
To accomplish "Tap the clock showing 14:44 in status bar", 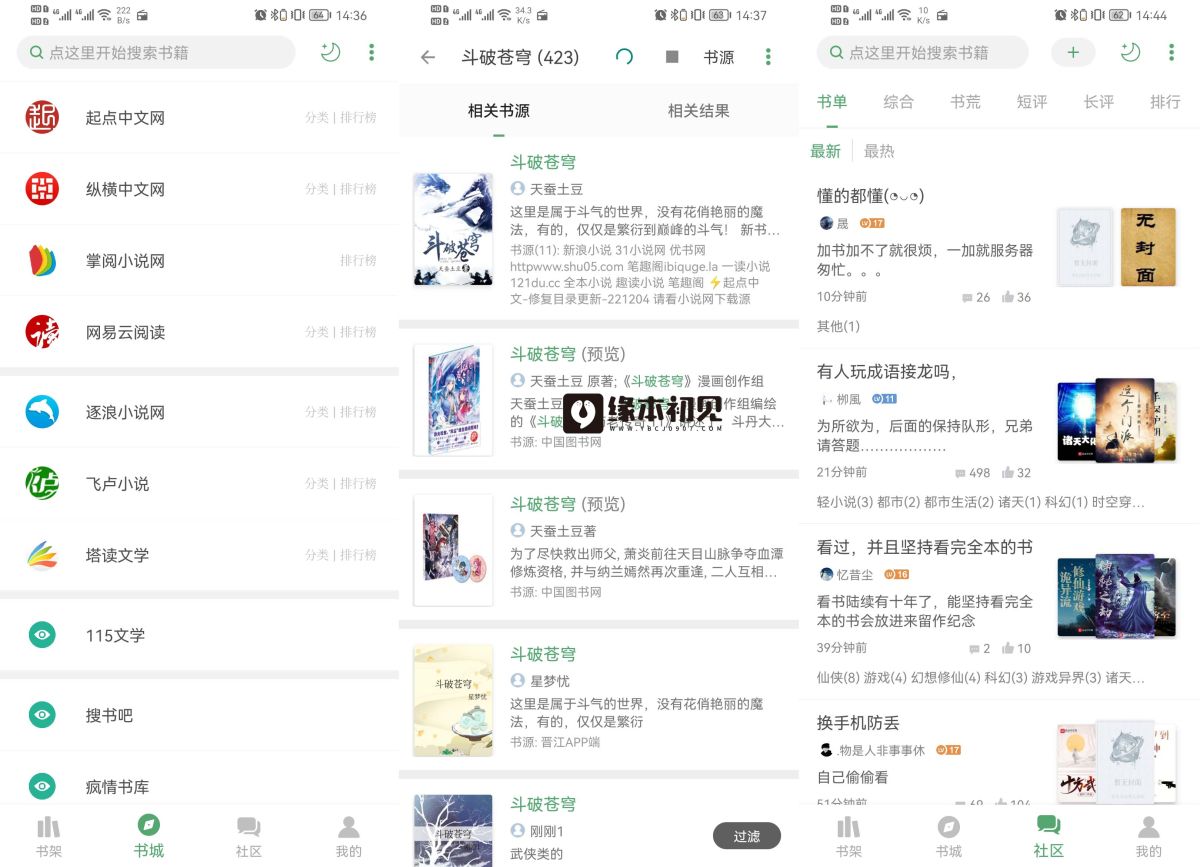I will [1152, 15].
